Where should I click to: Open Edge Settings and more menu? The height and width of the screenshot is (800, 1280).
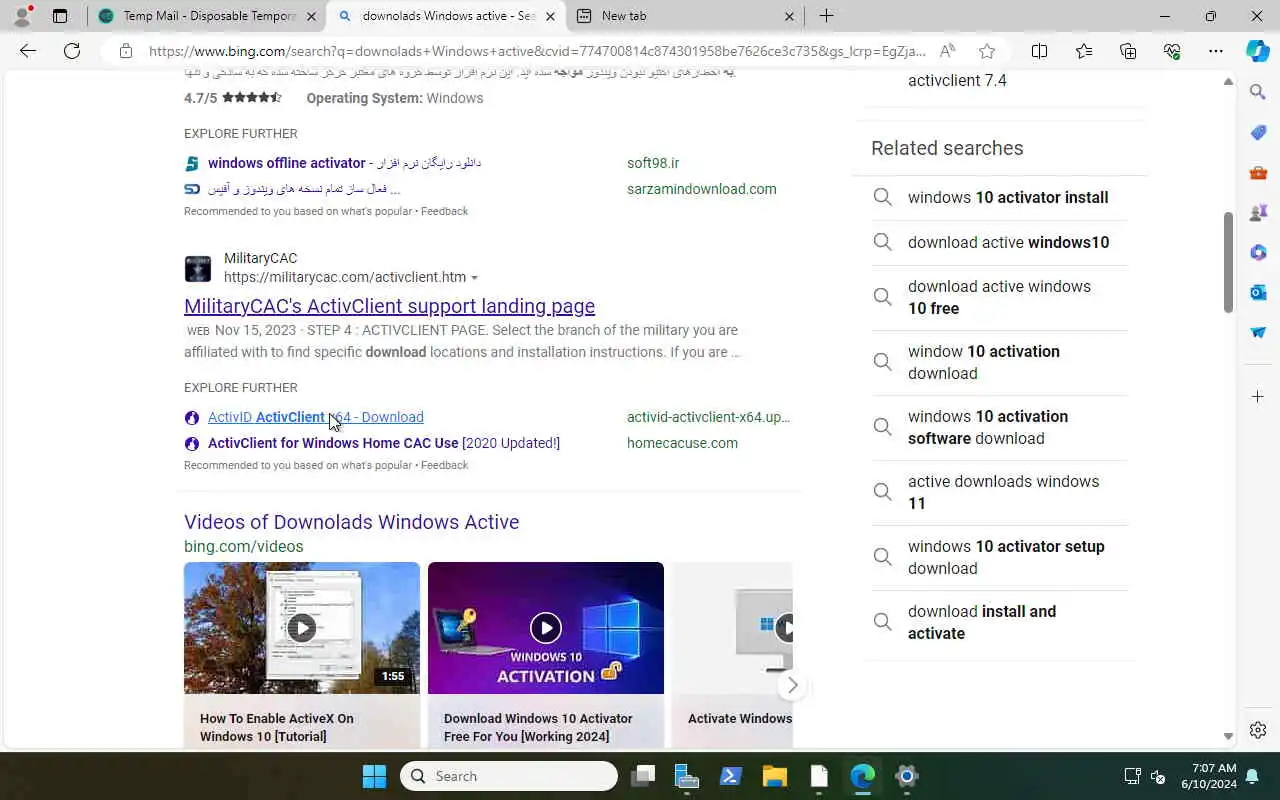point(1216,51)
